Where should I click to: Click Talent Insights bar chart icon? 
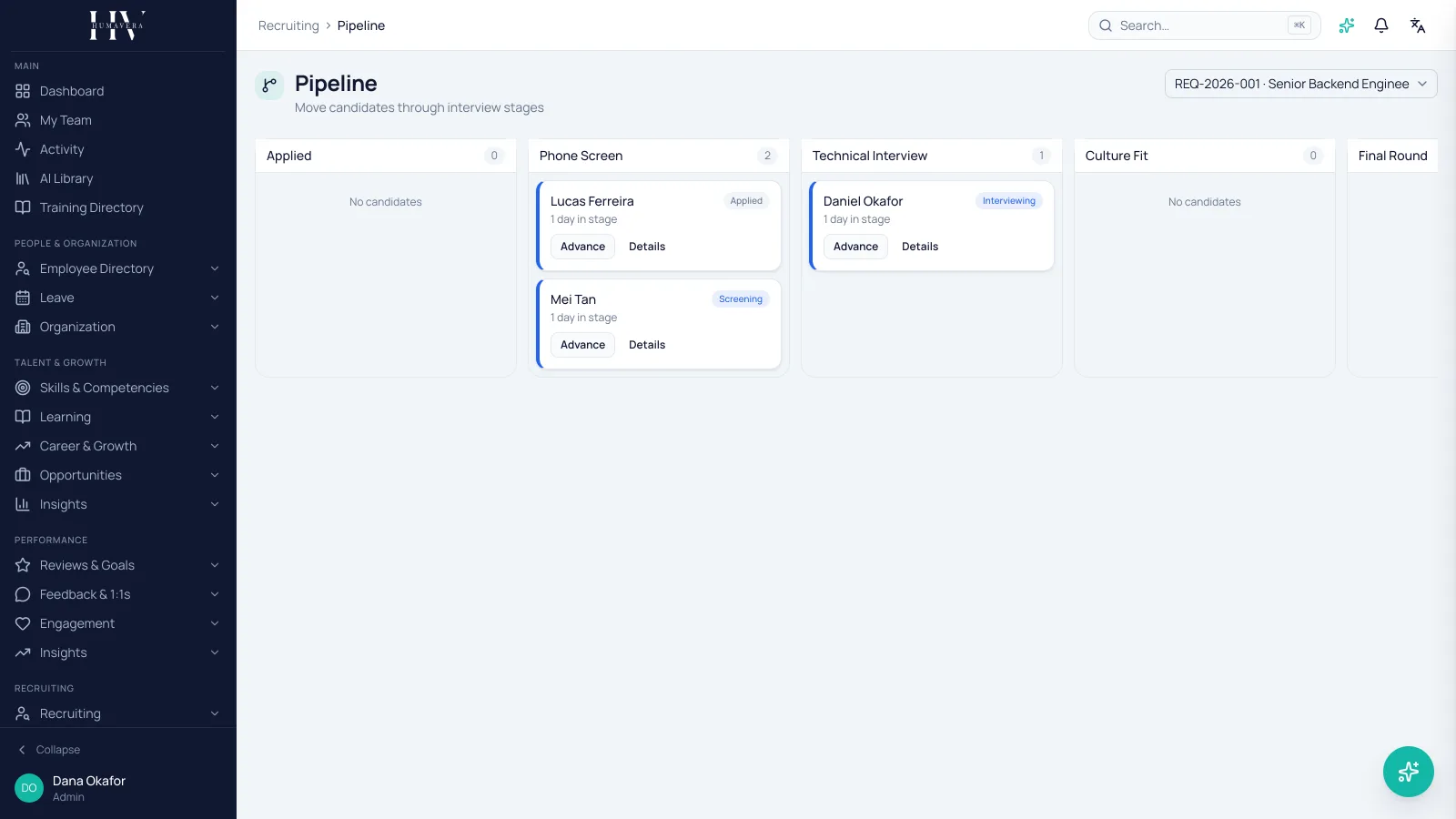click(23, 504)
